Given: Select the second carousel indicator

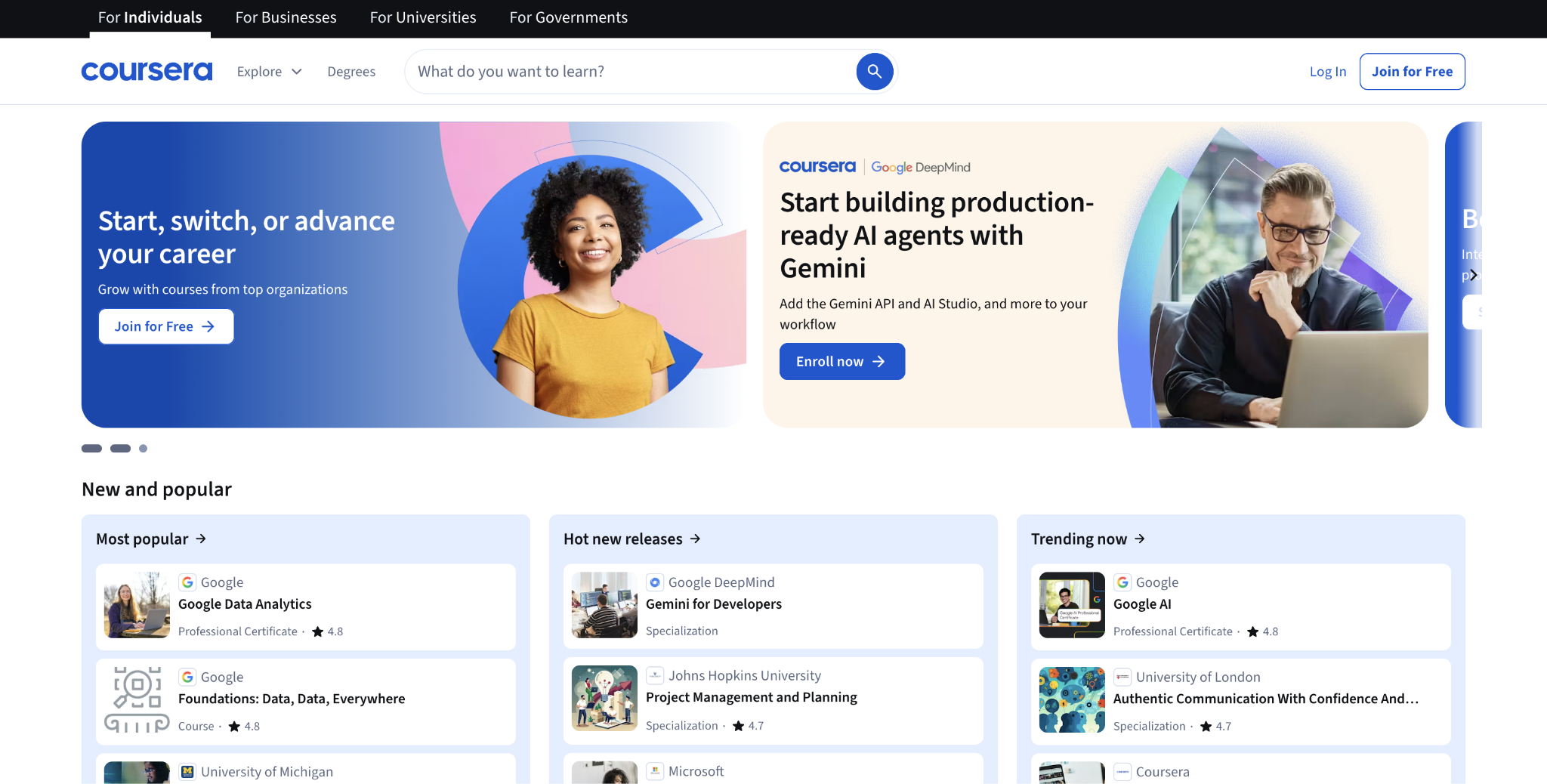Looking at the screenshot, I should (x=120, y=449).
